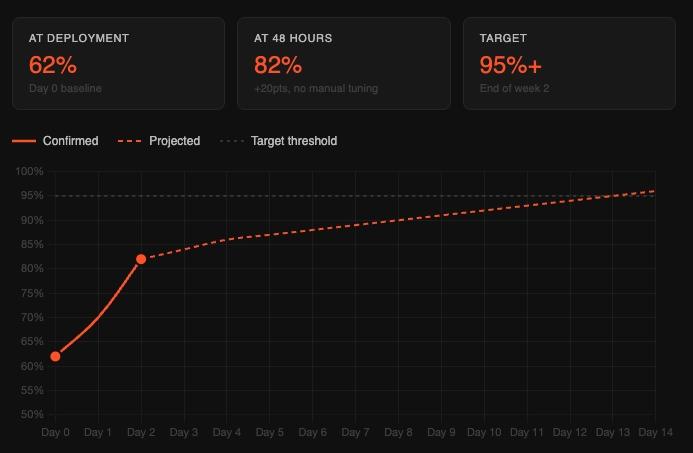693x453 pixels.
Task: Toggle the Confirmed series legend label
Action: coord(70,141)
